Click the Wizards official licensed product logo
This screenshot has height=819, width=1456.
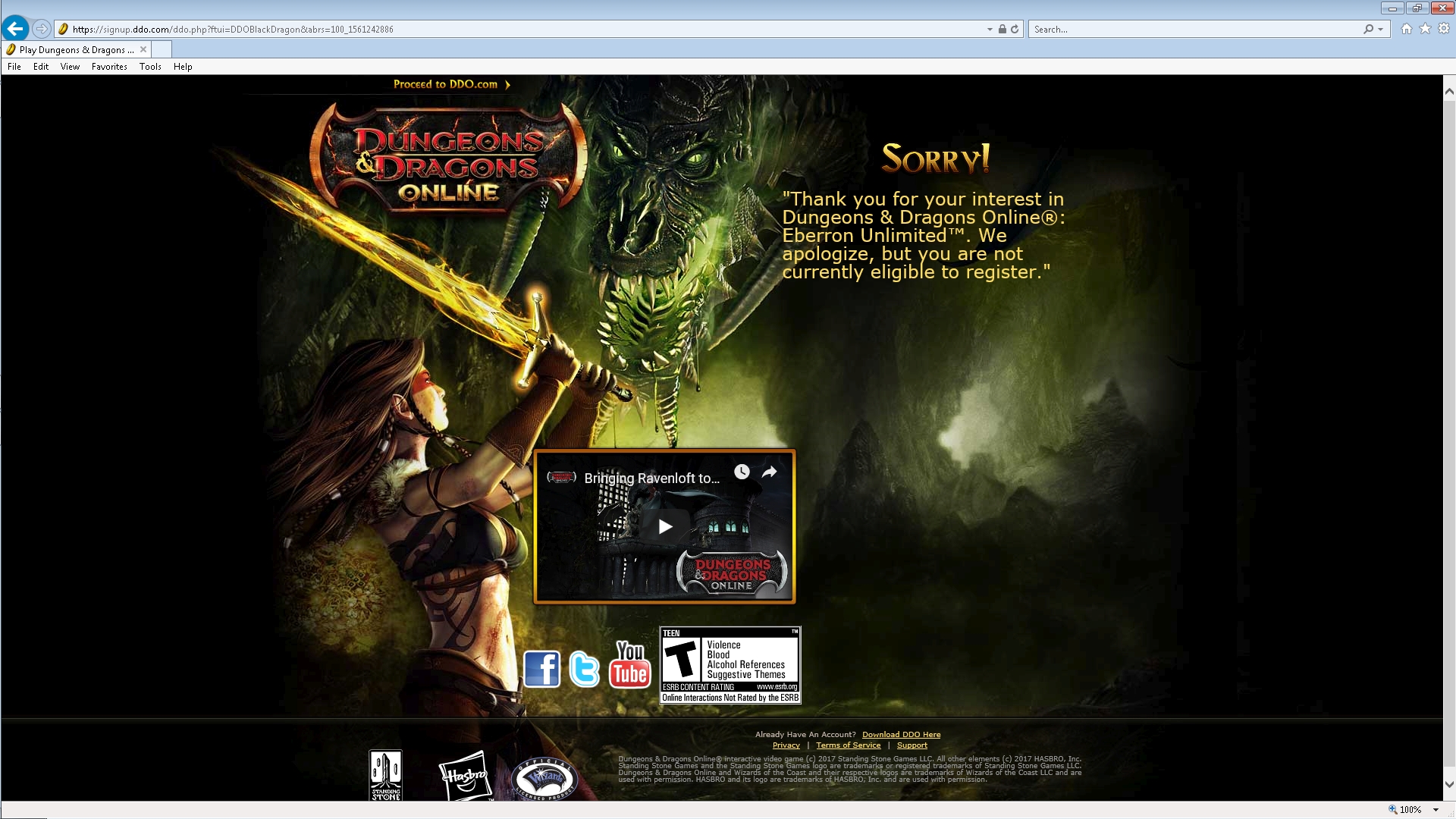544,779
